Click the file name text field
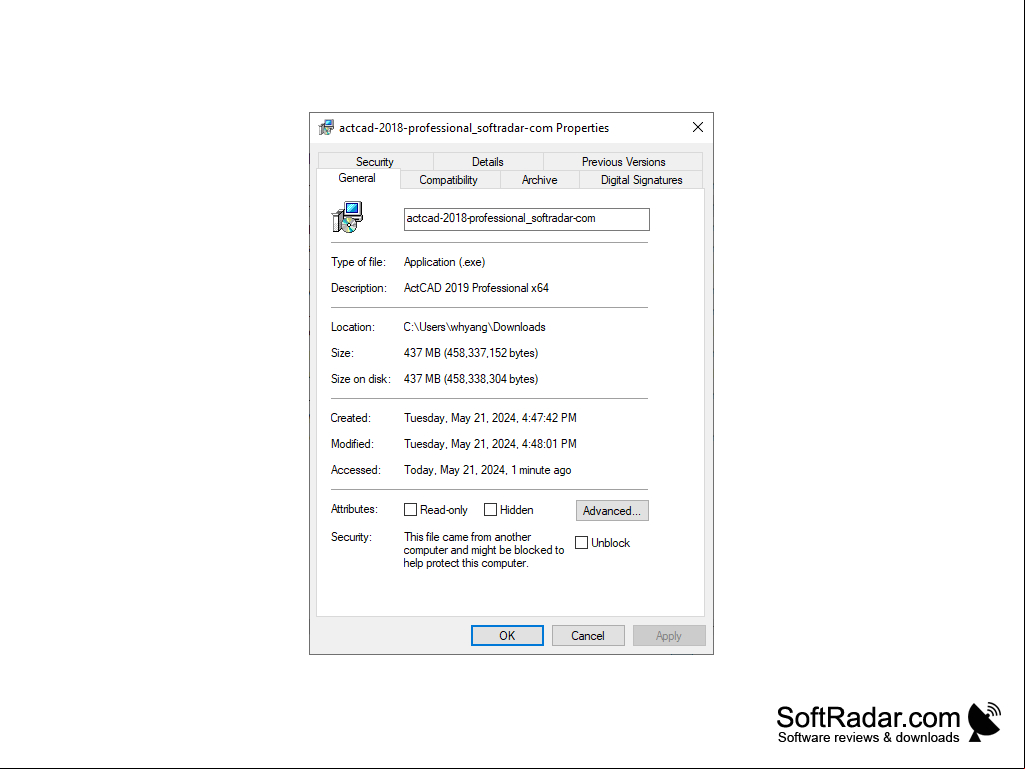 [527, 219]
